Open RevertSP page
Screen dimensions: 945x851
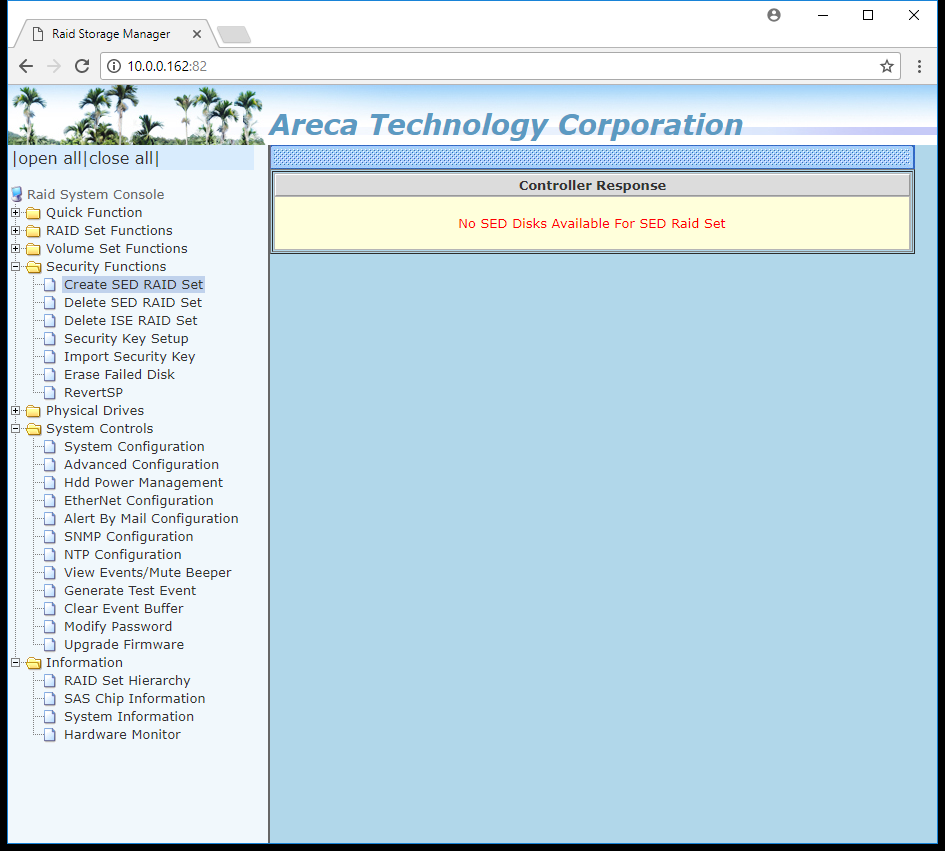[93, 393]
